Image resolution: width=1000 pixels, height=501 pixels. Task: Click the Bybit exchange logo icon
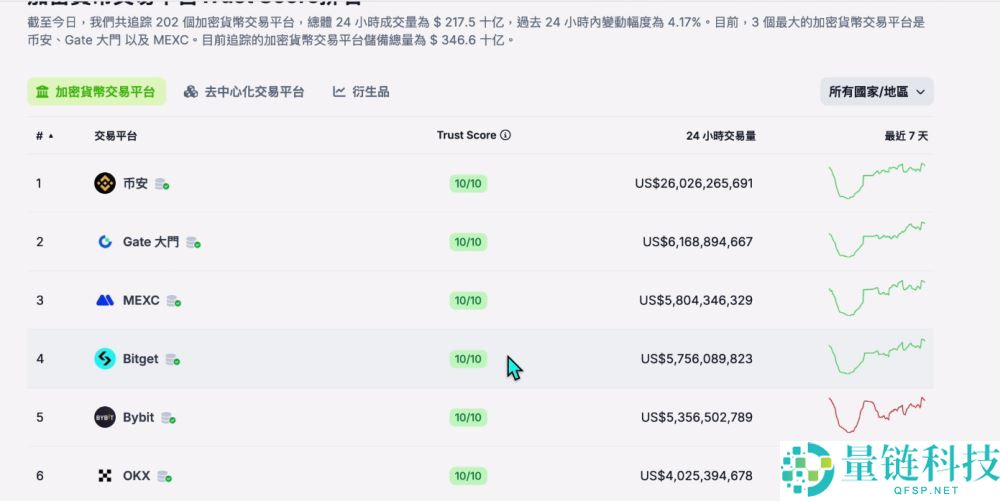(105, 417)
